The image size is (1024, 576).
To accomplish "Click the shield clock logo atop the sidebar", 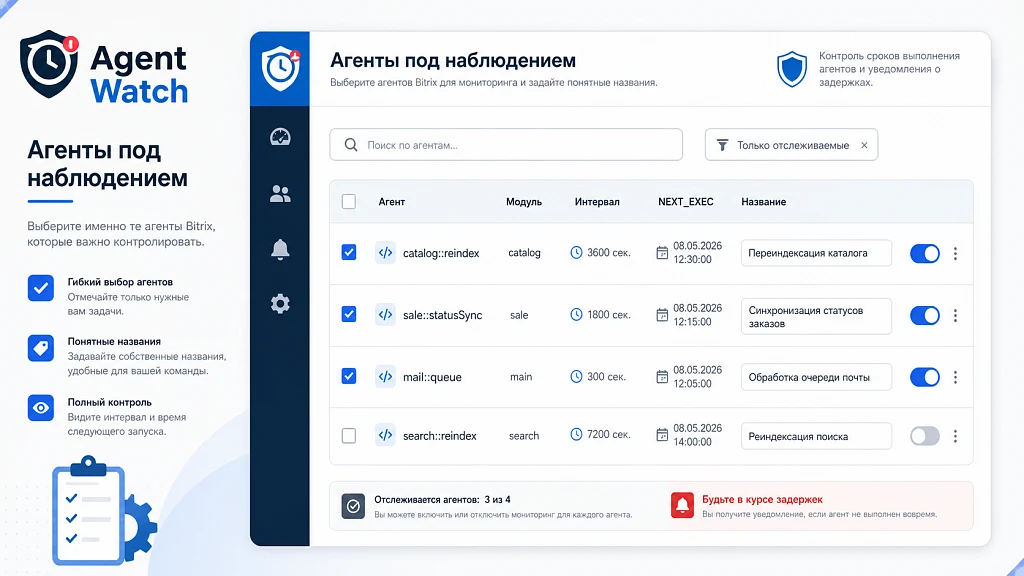I will point(280,69).
